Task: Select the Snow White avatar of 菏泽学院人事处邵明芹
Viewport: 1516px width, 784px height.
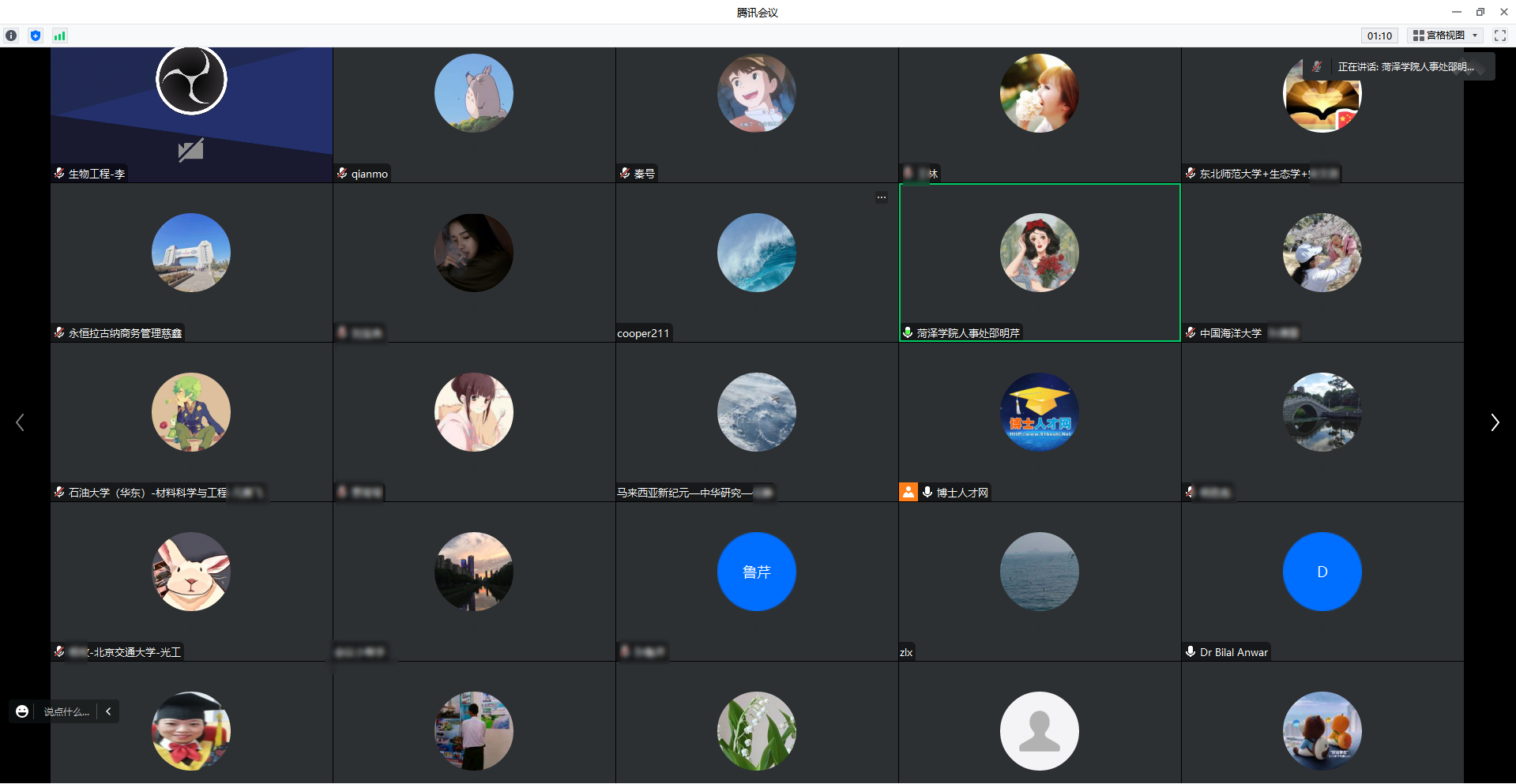Action: 1040,253
